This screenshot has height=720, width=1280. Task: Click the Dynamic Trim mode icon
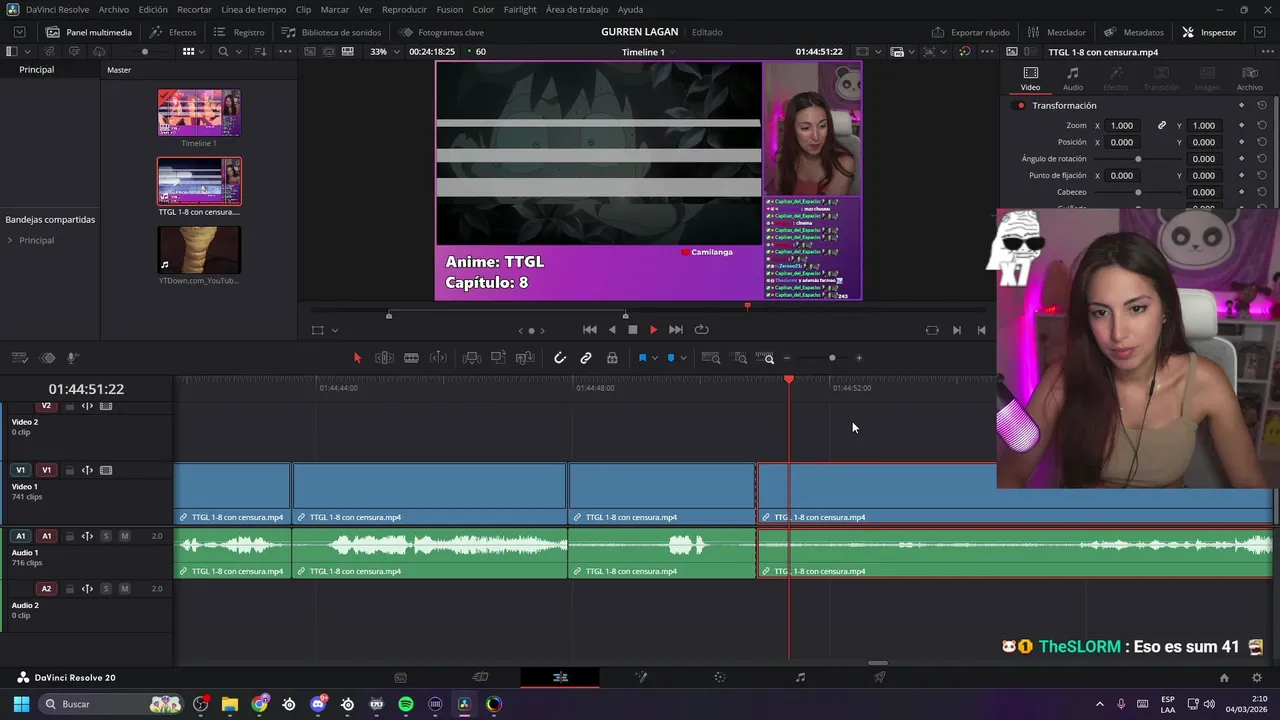438,358
